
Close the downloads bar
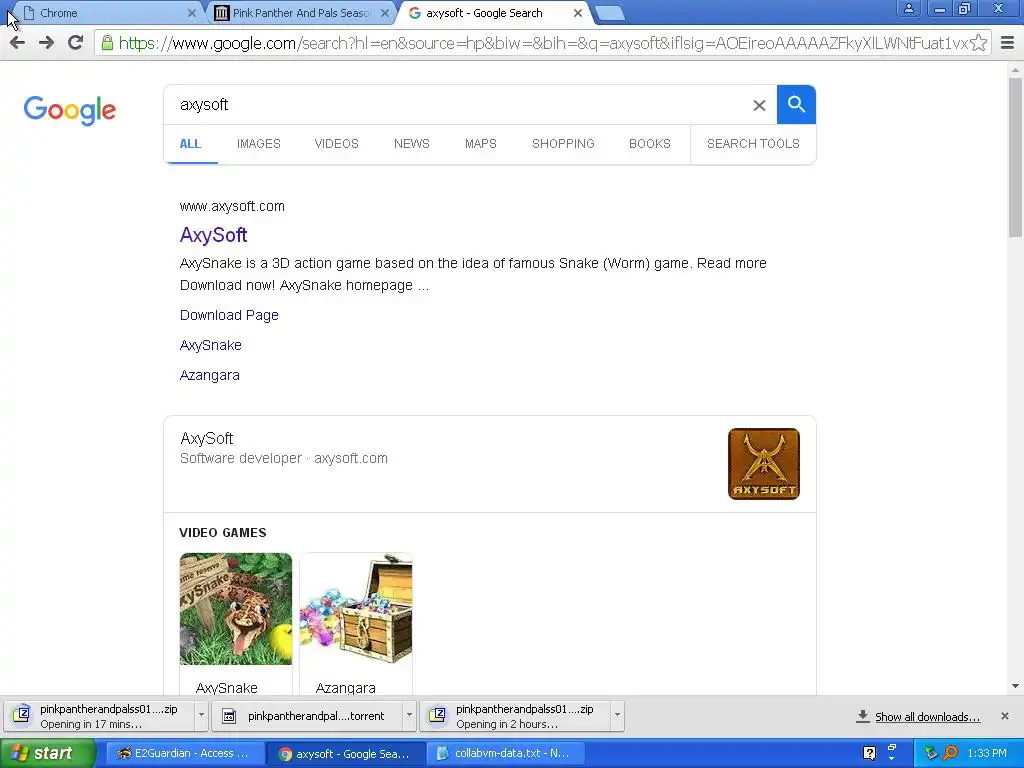(1004, 716)
